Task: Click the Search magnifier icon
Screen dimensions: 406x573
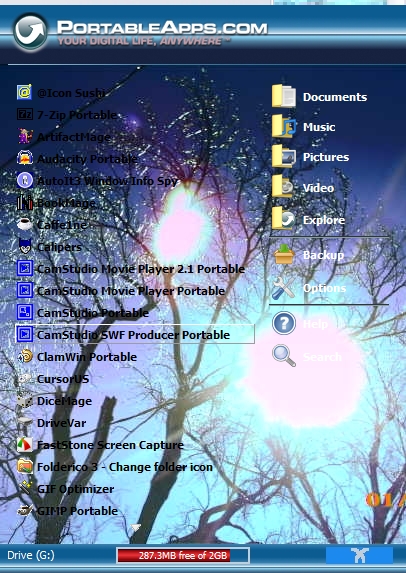Action: coord(284,356)
